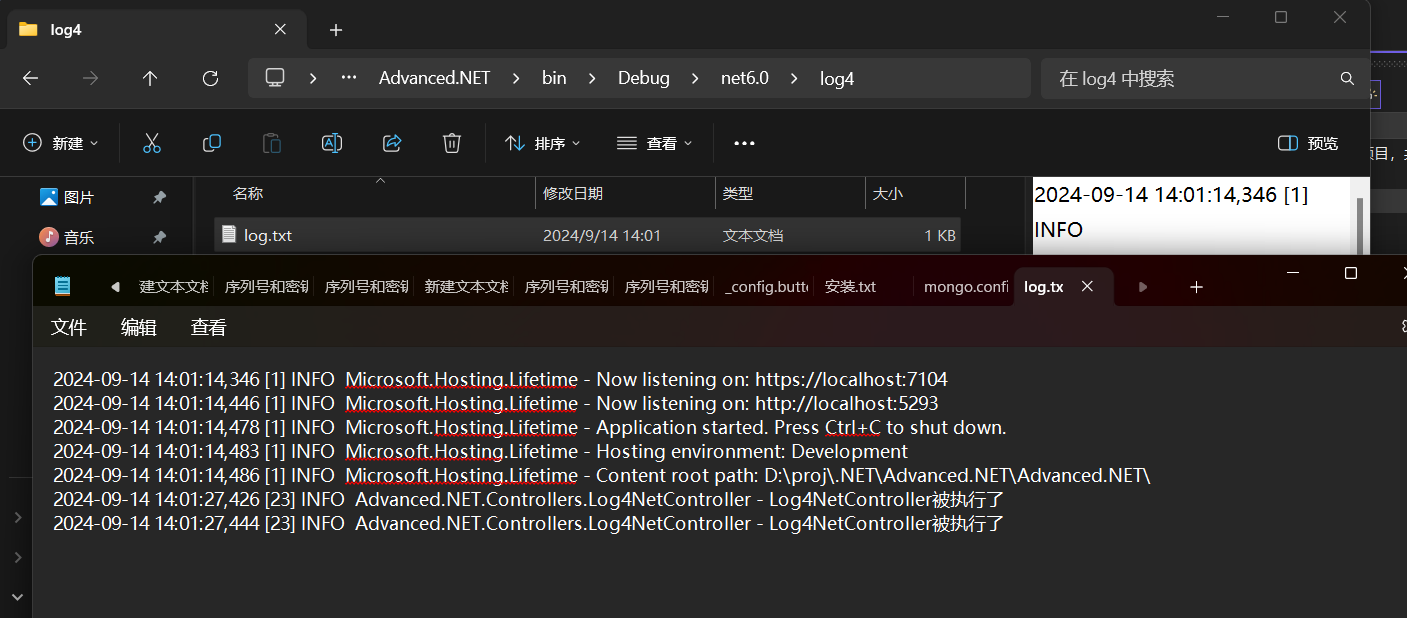Click bin in the address bar
Screen dimensions: 1407x618
click(554, 78)
